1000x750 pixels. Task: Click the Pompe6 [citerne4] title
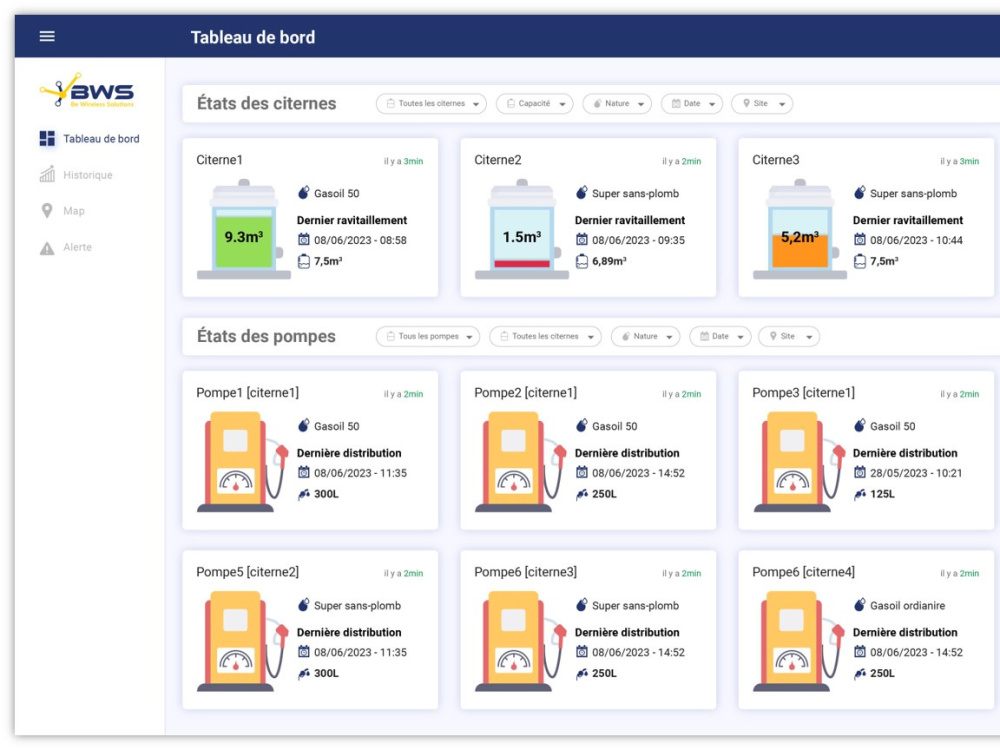tap(804, 571)
